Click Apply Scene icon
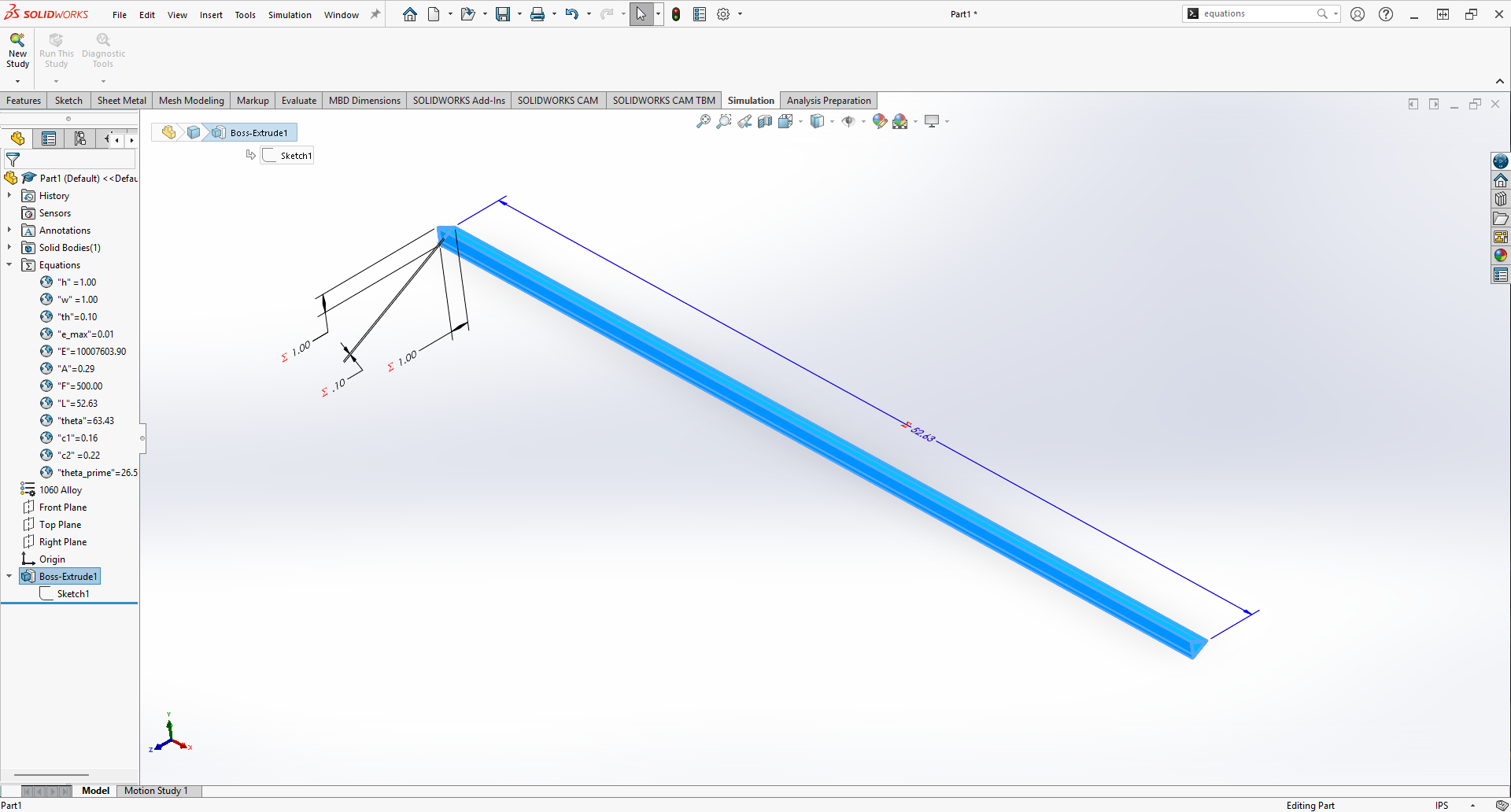The height and width of the screenshot is (812, 1511). click(900, 121)
